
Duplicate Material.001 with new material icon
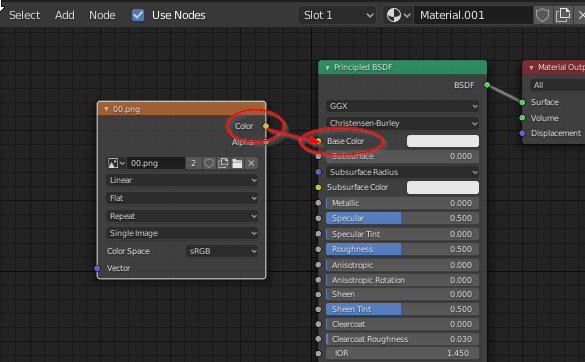point(563,15)
